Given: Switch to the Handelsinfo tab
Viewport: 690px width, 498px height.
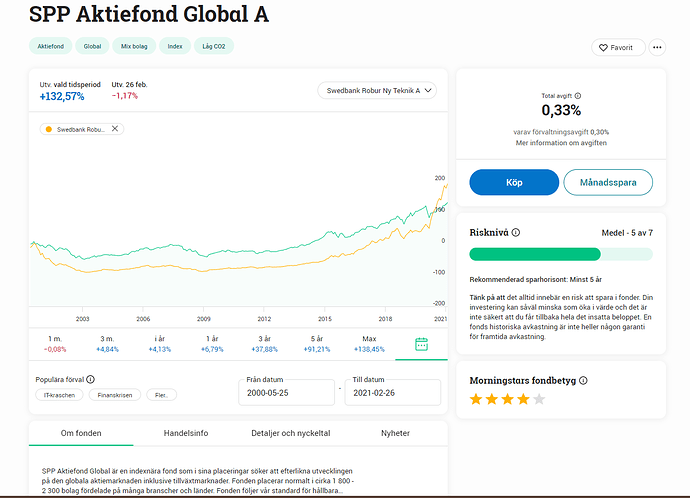Looking at the screenshot, I should coord(185,433).
